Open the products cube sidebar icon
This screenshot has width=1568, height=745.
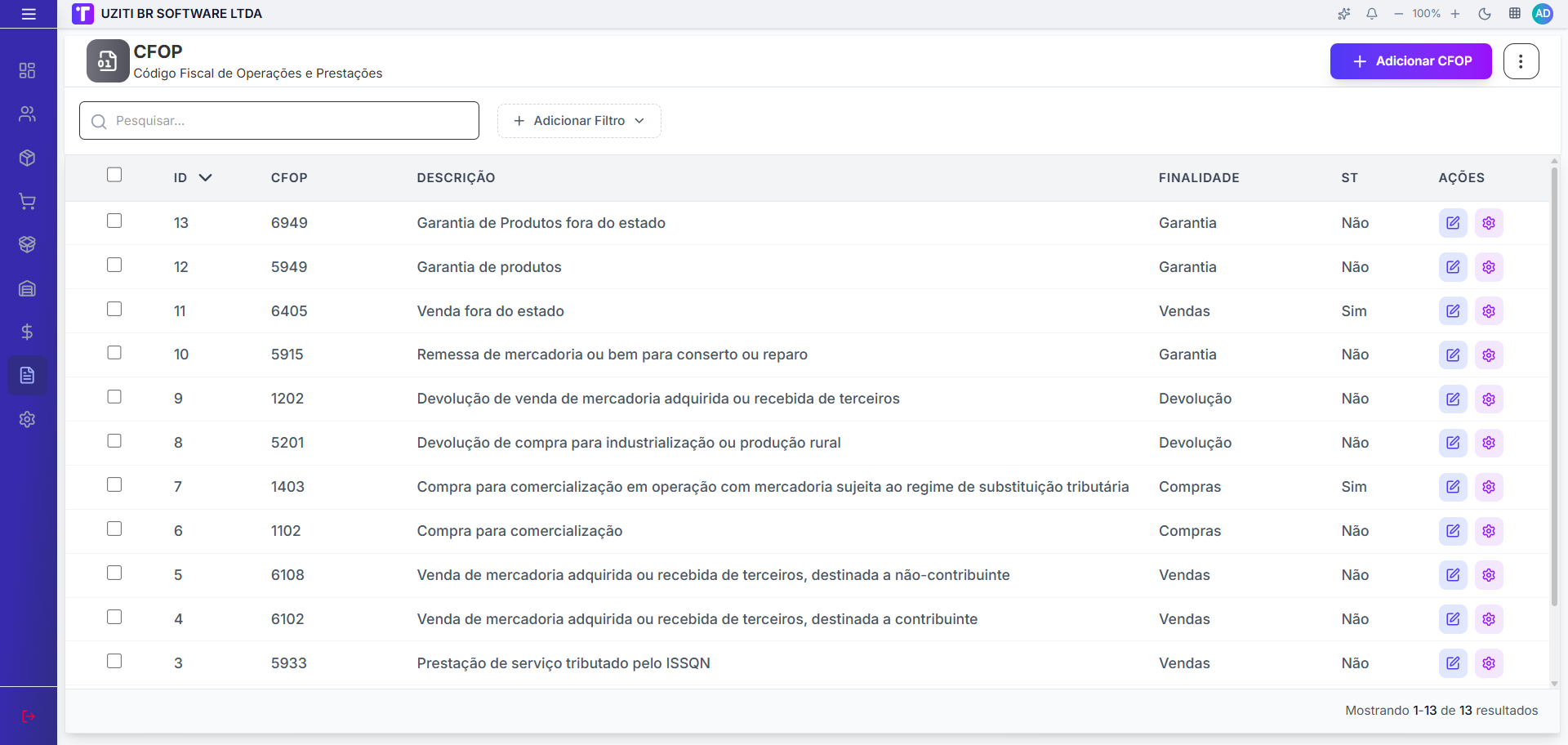pos(27,158)
